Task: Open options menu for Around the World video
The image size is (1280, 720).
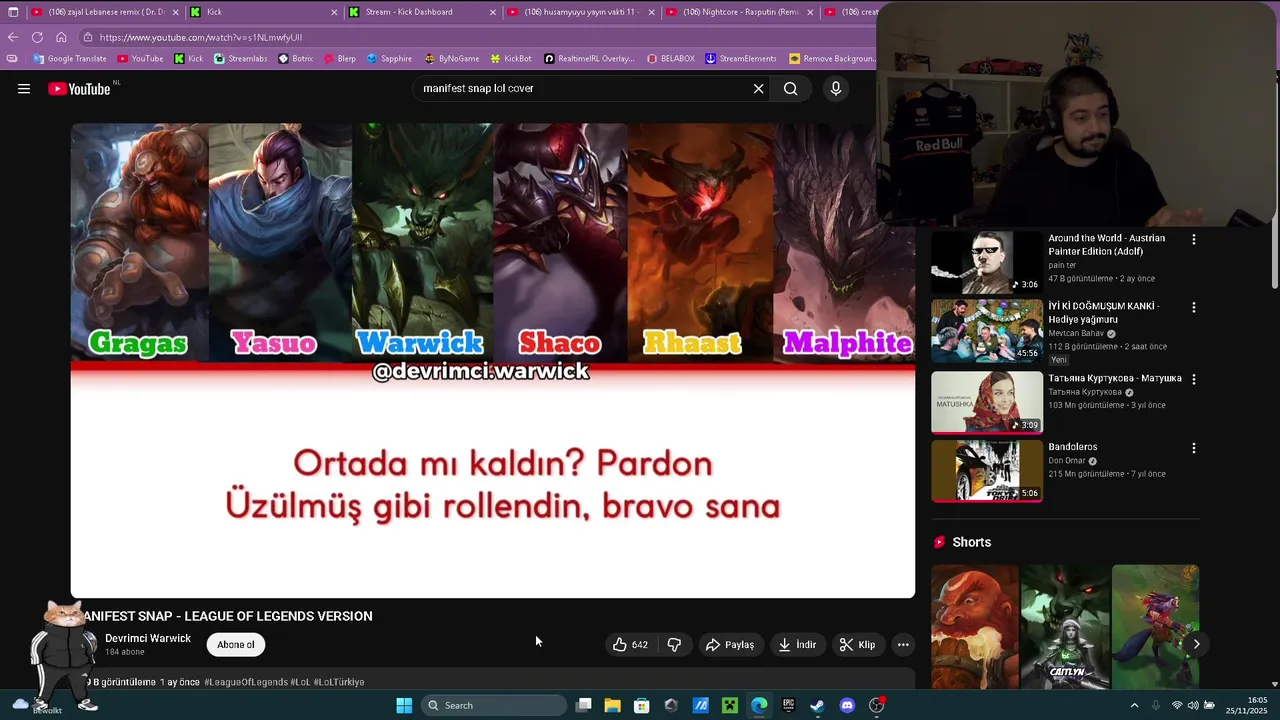Action: point(1193,240)
